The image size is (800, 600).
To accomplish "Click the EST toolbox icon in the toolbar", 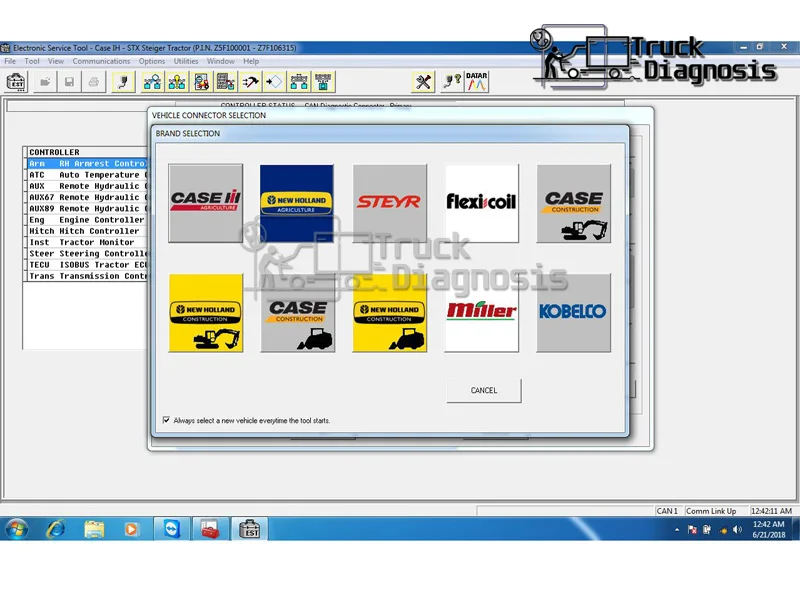I will 16,82.
